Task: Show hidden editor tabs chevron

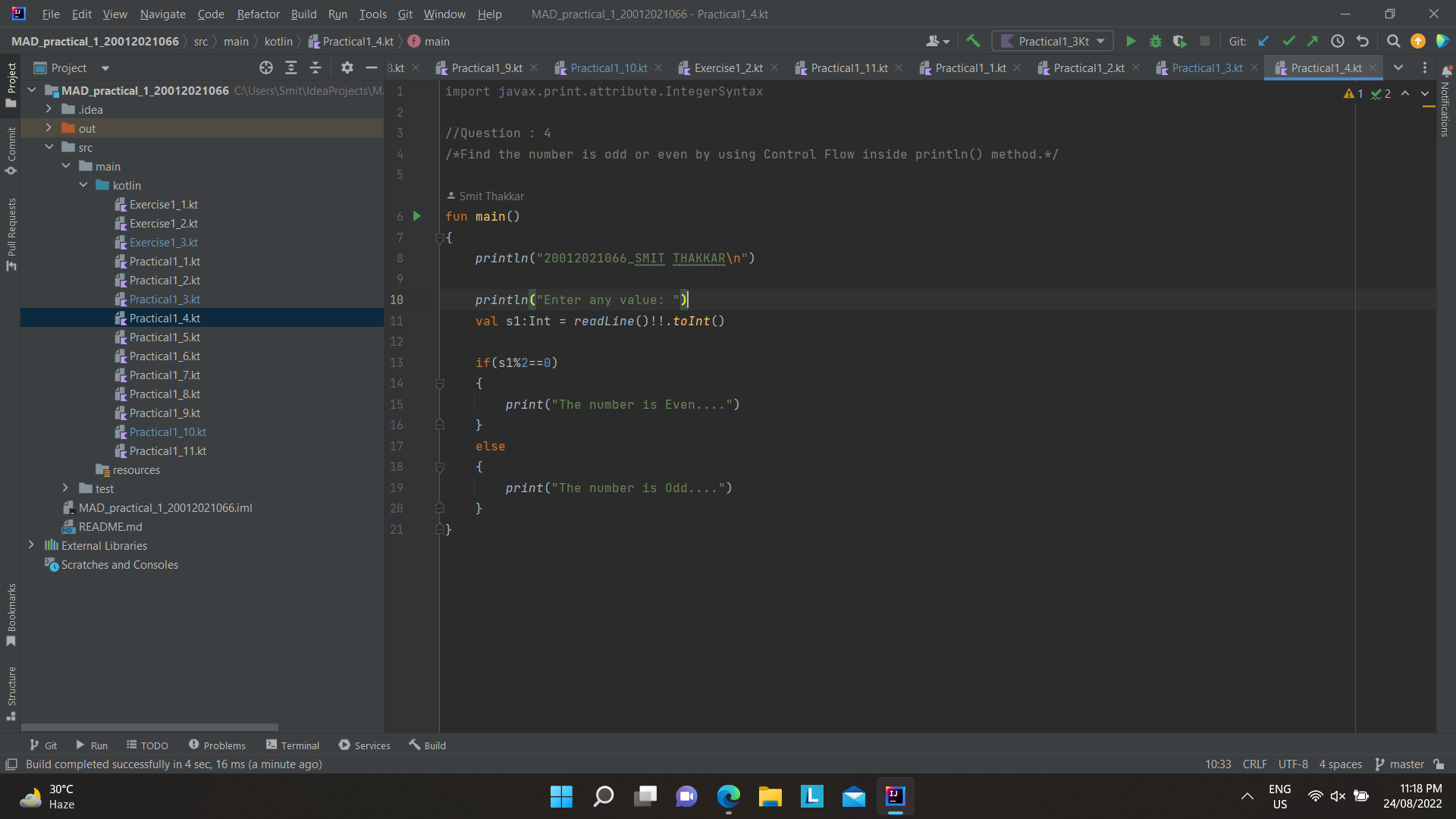Action: [1398, 68]
